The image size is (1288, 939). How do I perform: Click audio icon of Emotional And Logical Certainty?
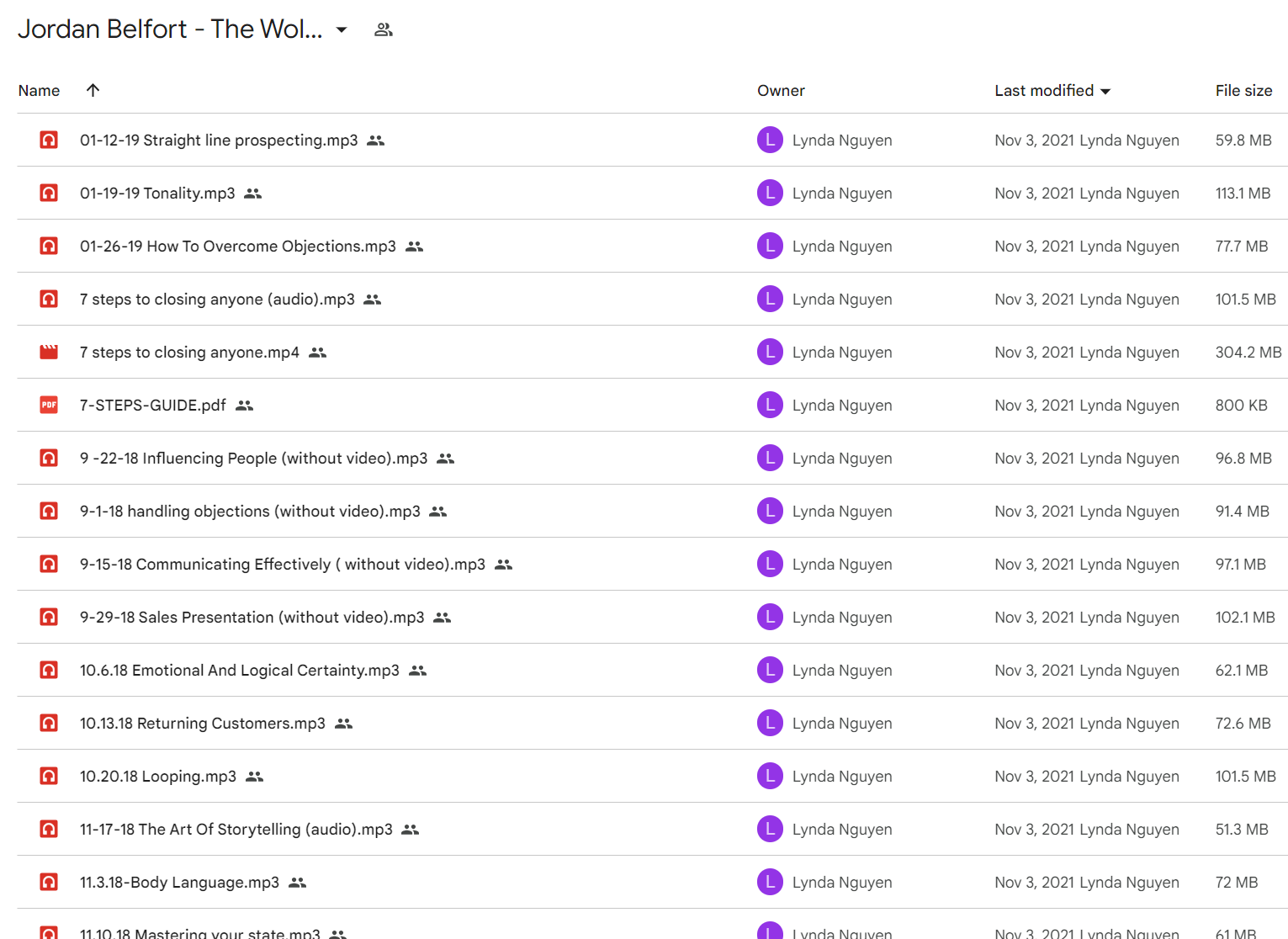coord(49,670)
